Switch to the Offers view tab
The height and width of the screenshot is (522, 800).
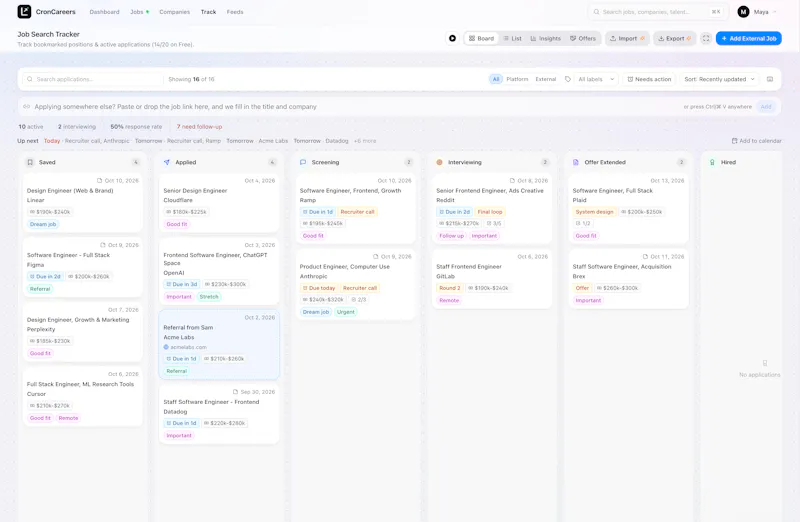(583, 38)
